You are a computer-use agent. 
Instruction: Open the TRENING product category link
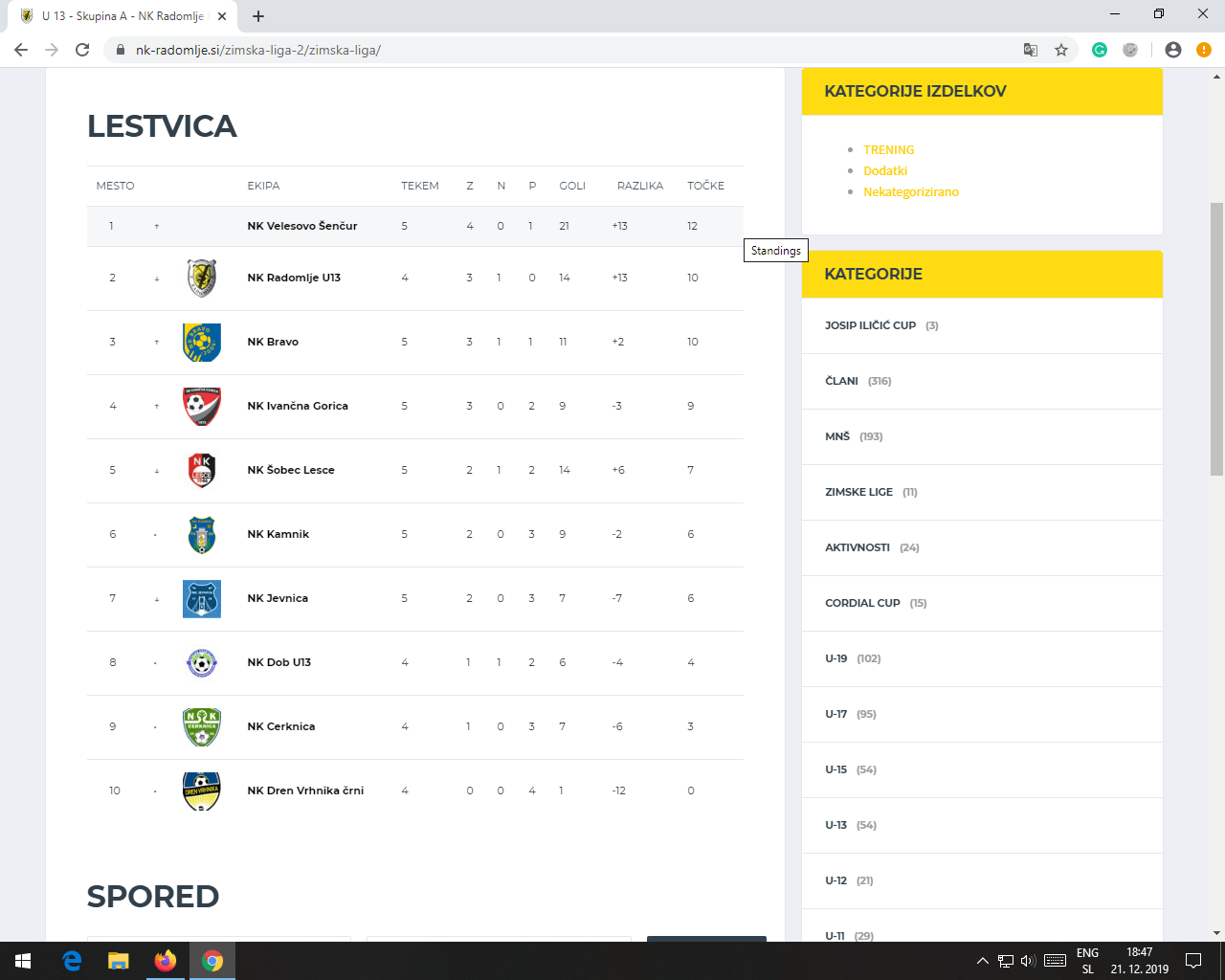point(888,150)
